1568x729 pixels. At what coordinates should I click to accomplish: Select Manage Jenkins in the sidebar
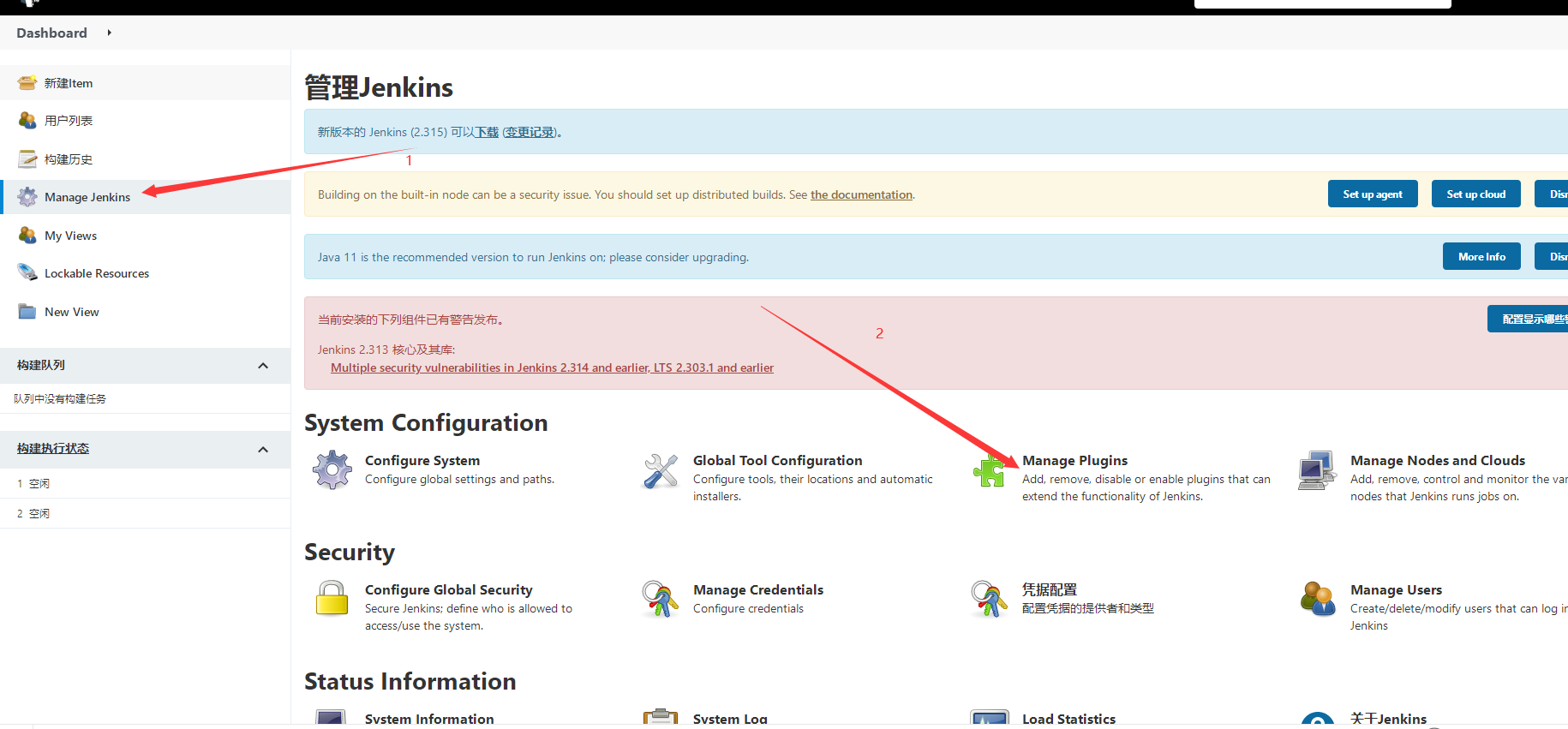pos(87,197)
